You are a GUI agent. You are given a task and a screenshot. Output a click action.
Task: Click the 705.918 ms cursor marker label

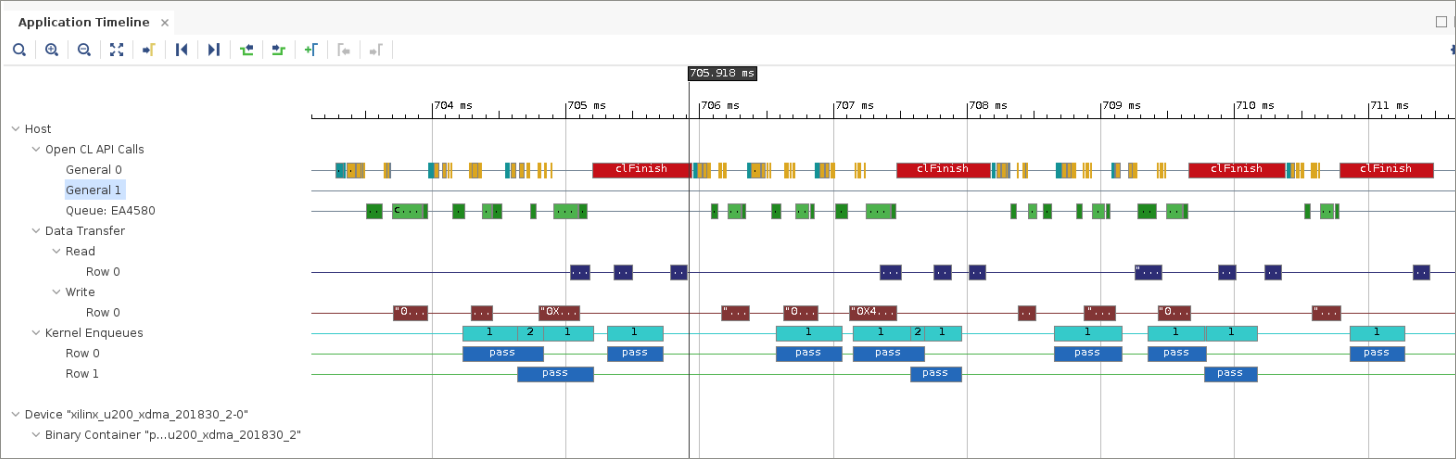click(x=722, y=73)
